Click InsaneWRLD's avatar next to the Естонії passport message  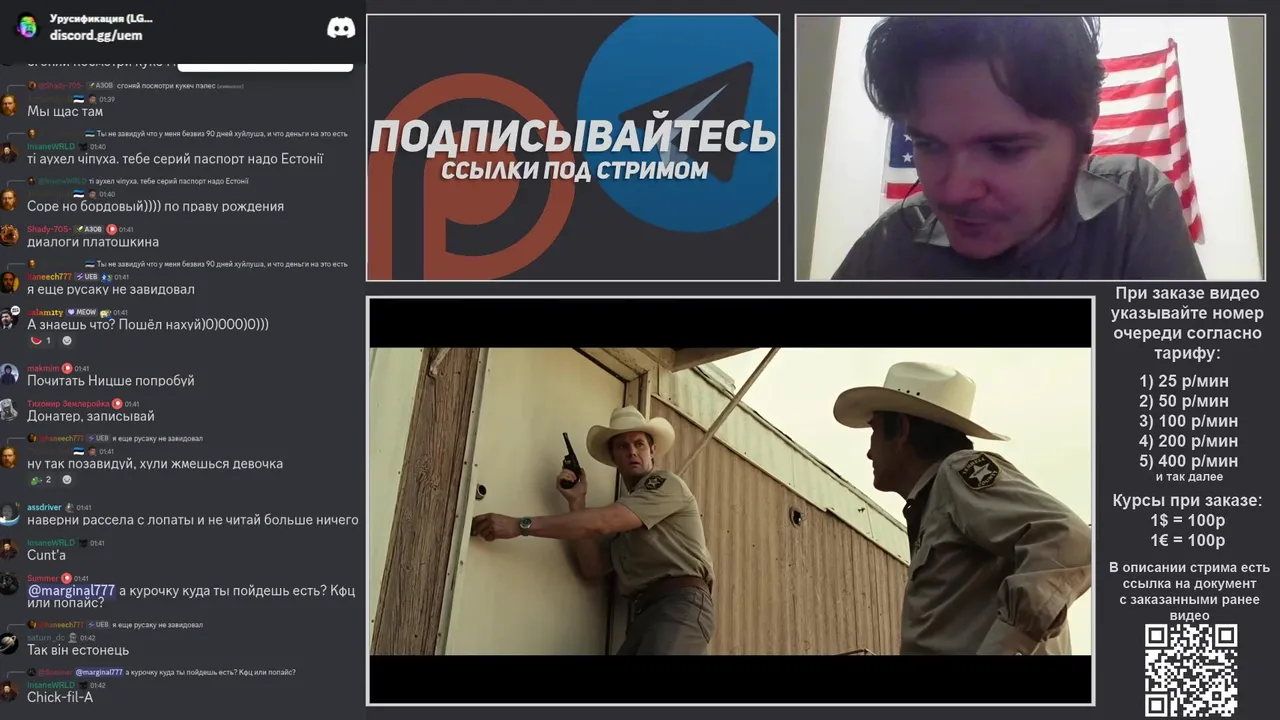click(x=9, y=152)
